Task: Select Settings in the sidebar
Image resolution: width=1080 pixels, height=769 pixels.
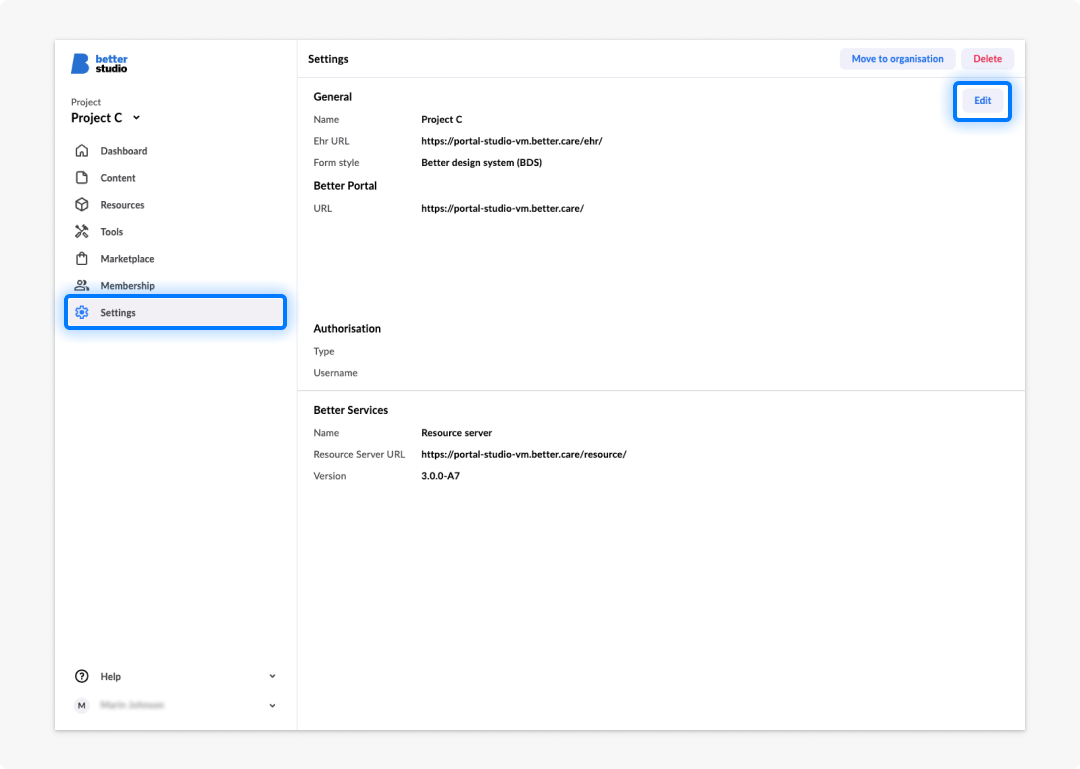Action: click(175, 312)
